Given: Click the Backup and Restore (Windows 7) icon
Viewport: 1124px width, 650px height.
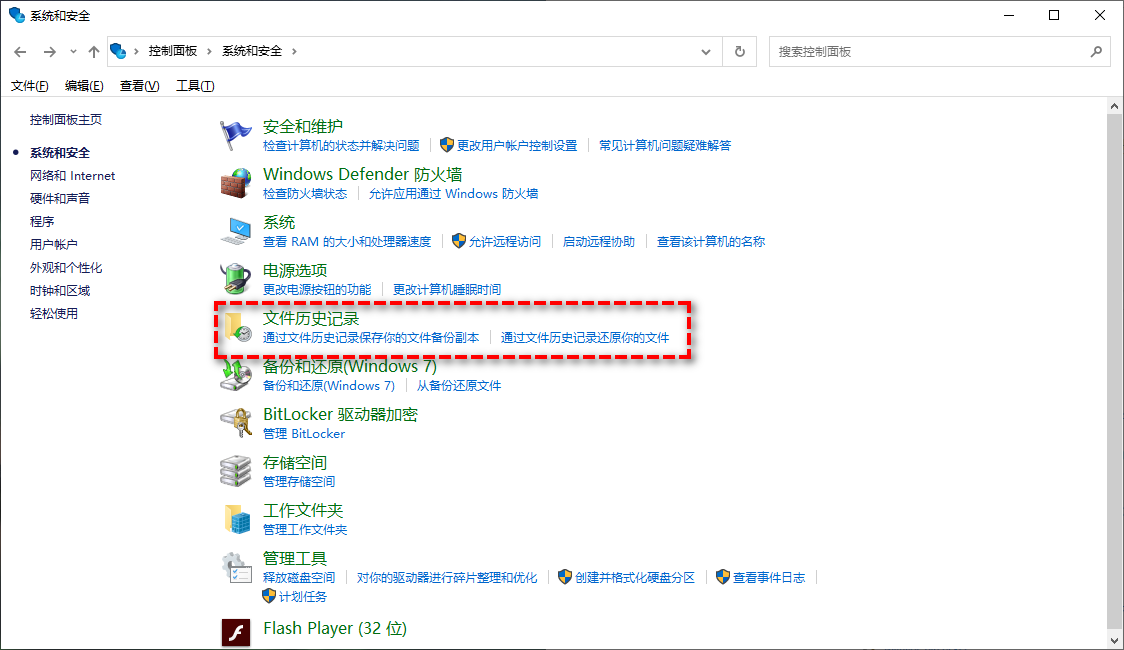Looking at the screenshot, I should click(235, 375).
